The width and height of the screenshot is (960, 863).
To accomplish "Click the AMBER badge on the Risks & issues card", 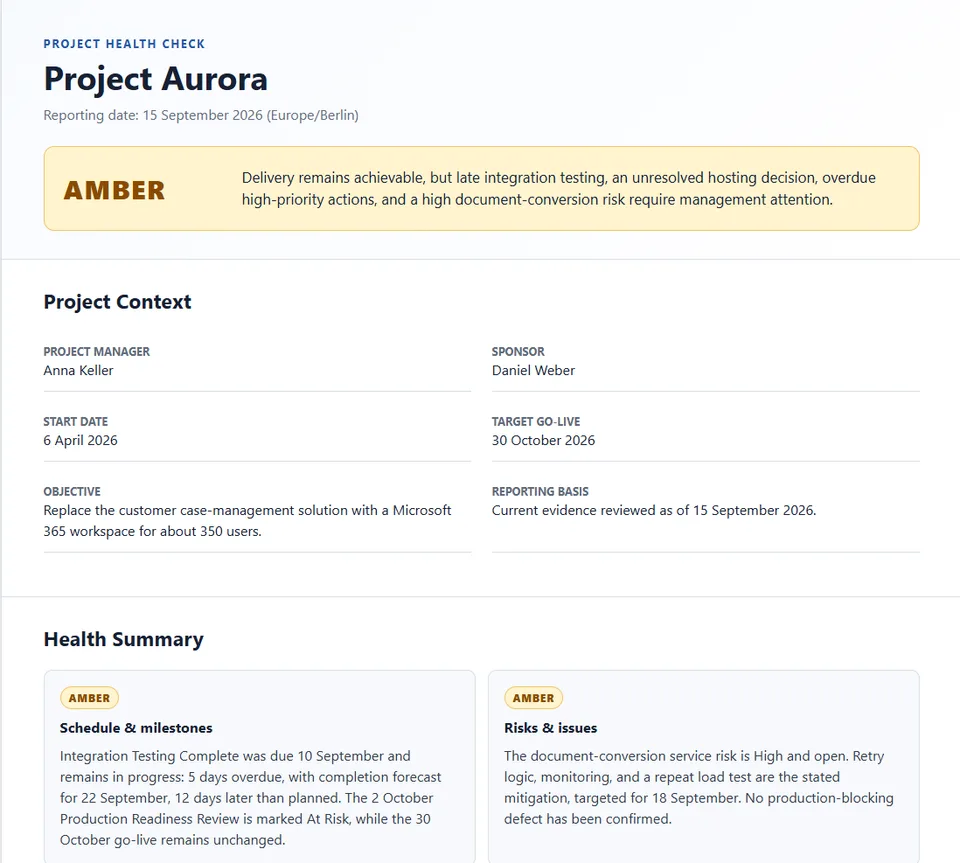I will (x=533, y=698).
